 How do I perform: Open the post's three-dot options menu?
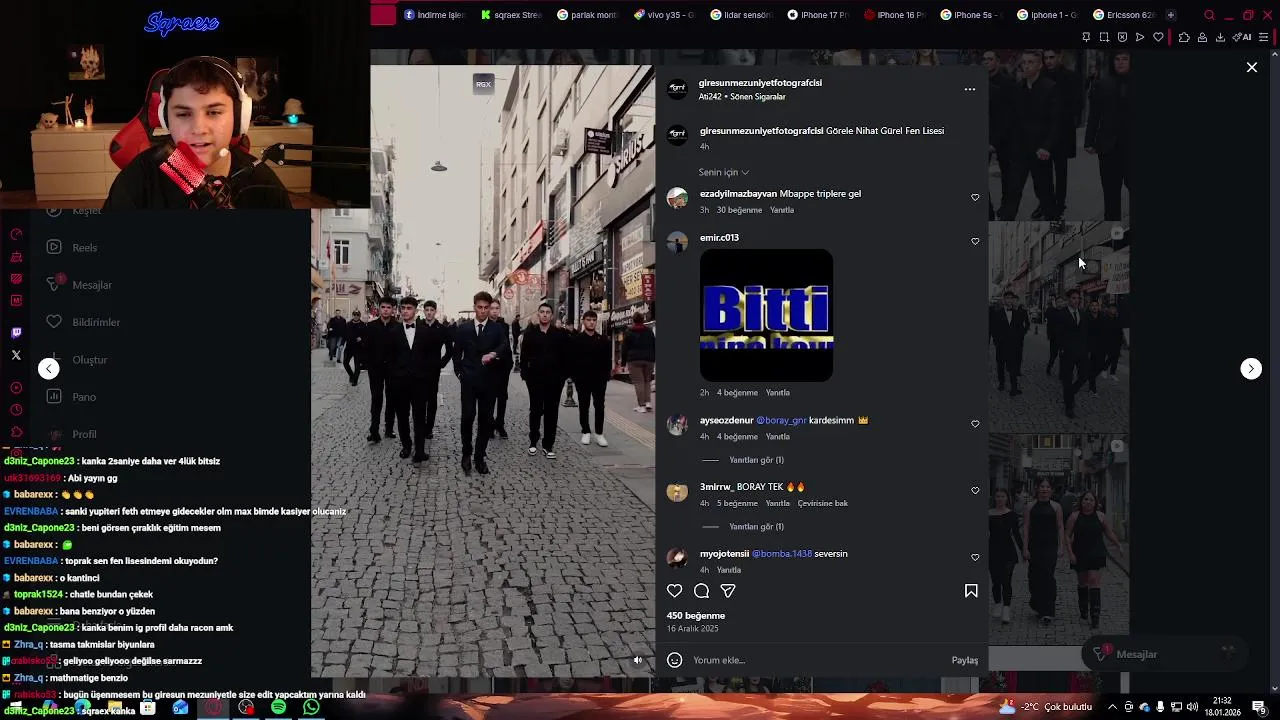coord(969,89)
